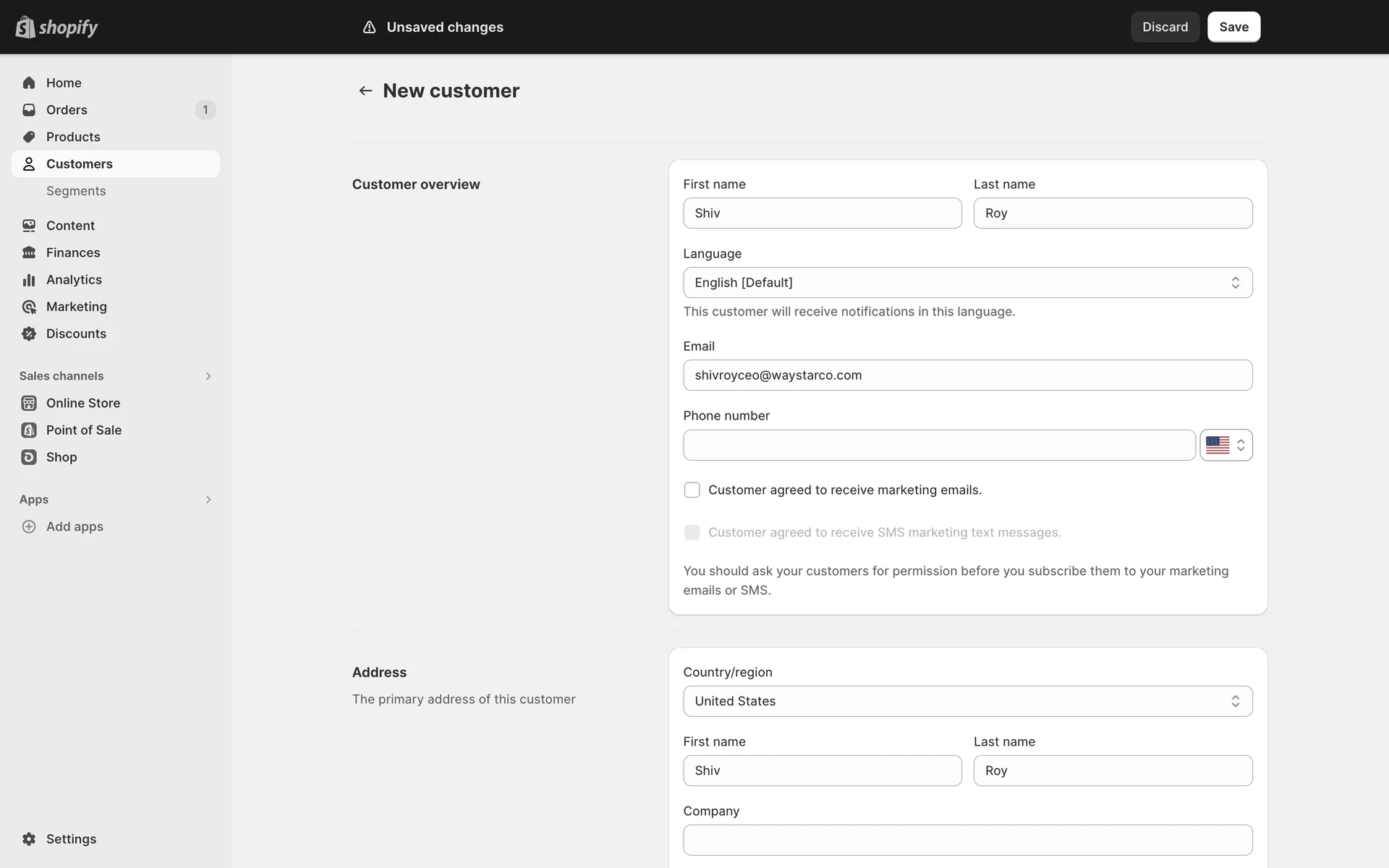Image resolution: width=1389 pixels, height=868 pixels.
Task: Click the SMS marketing consent checkbox
Action: 692,532
